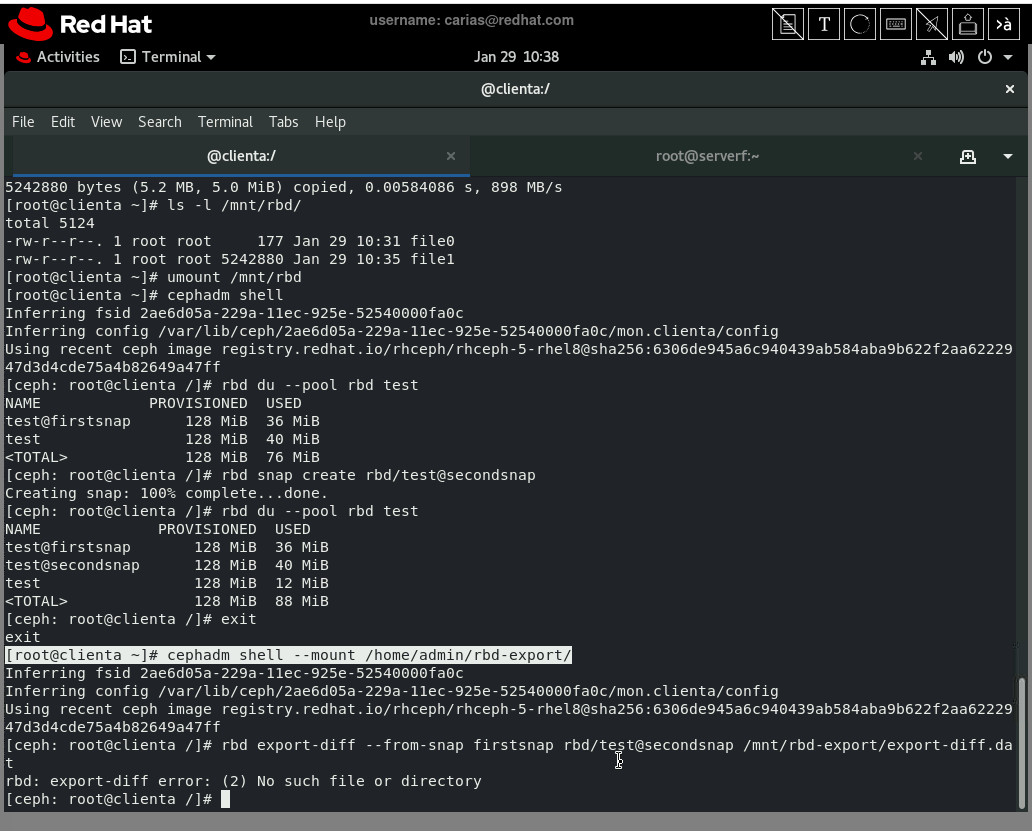Click the keyboard upload arrow icon
The width and height of the screenshot is (1032, 831).
967,25
